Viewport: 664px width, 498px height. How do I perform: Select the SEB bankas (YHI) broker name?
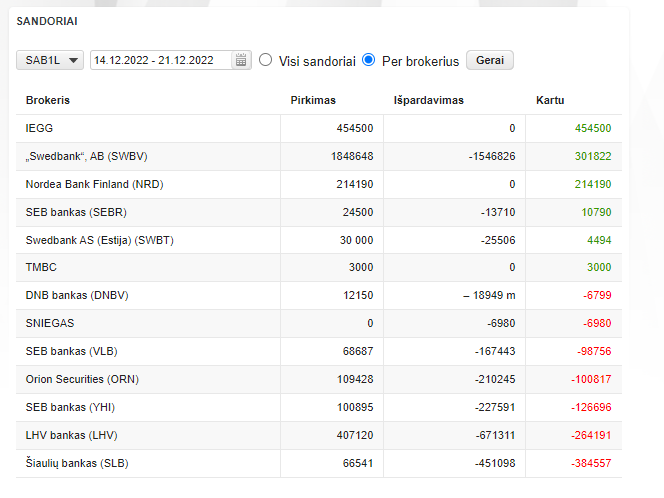(70, 407)
